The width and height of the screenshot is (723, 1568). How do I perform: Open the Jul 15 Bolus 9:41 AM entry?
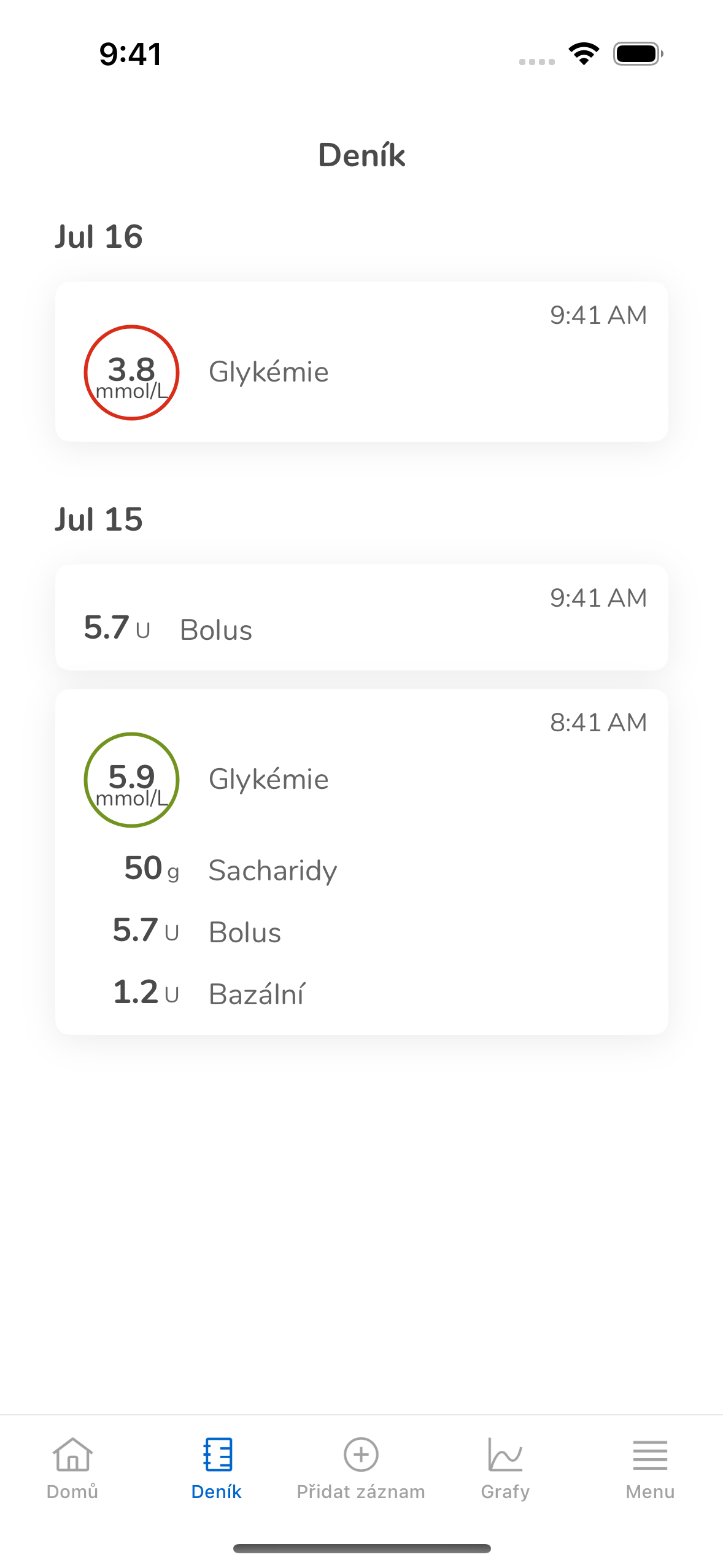[x=361, y=617]
